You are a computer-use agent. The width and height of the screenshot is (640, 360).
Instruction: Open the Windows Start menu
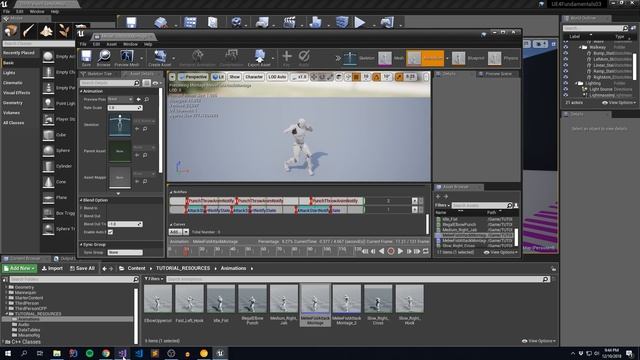8,353
